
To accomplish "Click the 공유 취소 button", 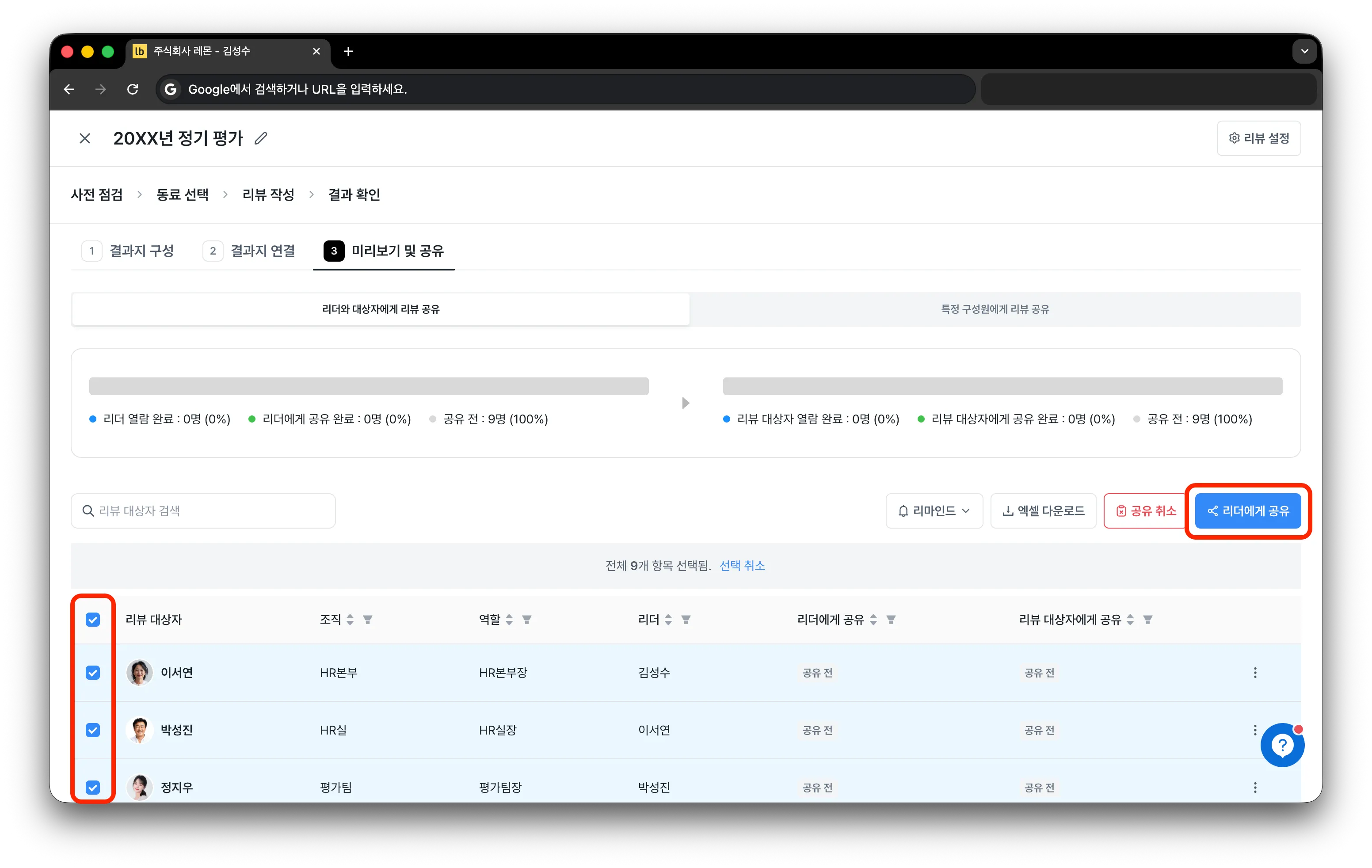I will pos(1145,511).
